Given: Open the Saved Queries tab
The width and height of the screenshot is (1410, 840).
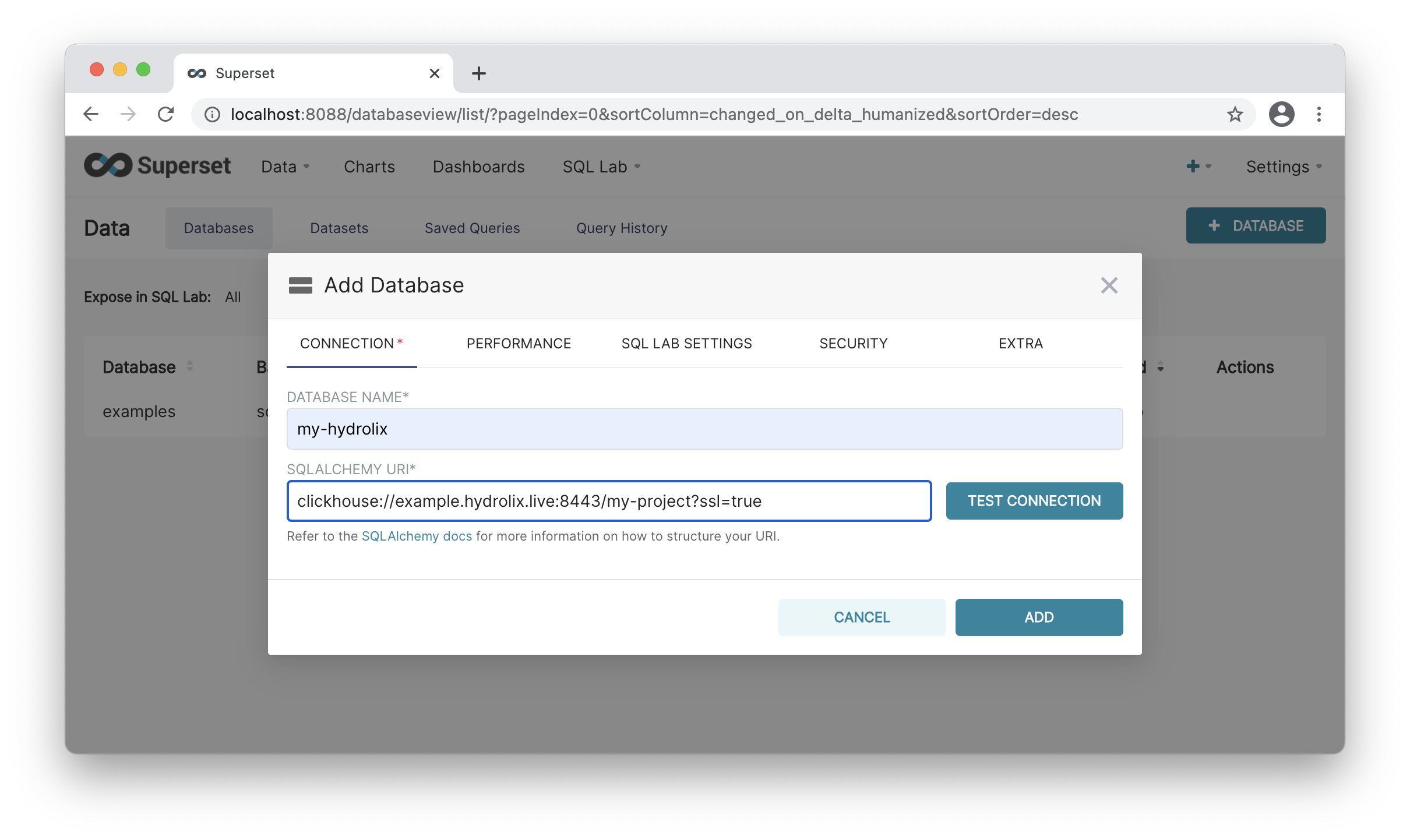Looking at the screenshot, I should point(472,228).
